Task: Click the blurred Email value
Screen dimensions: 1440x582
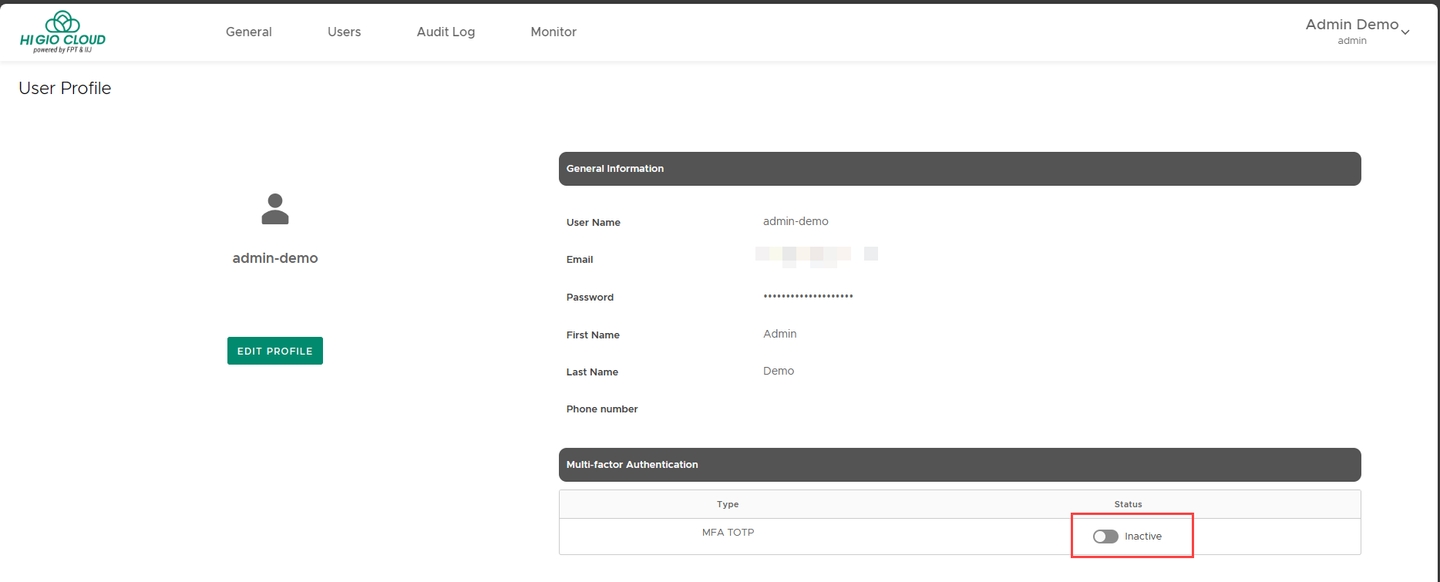Action: pyautogui.click(x=815, y=257)
